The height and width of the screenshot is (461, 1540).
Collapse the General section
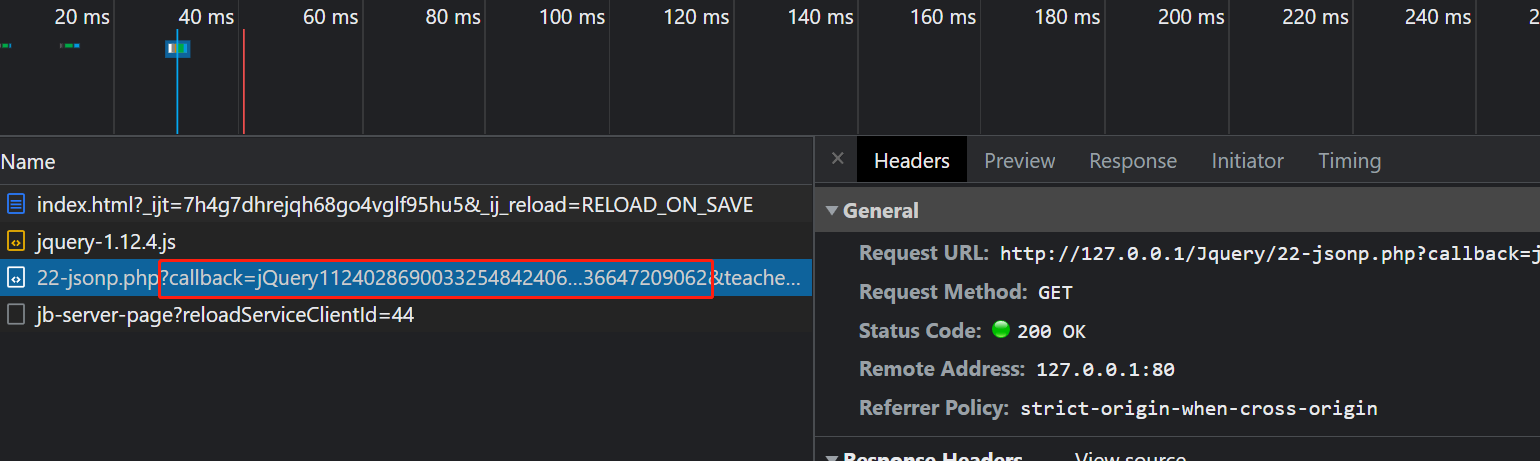831,211
